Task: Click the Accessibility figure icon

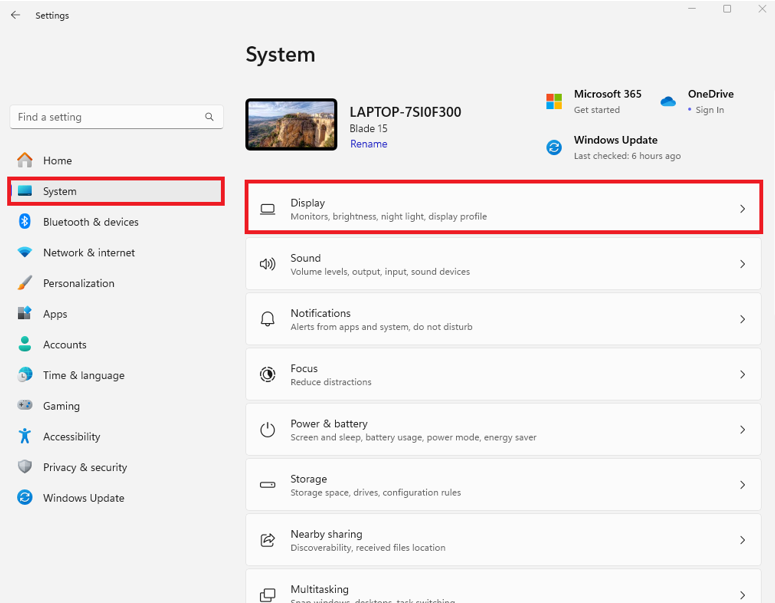Action: (x=25, y=437)
